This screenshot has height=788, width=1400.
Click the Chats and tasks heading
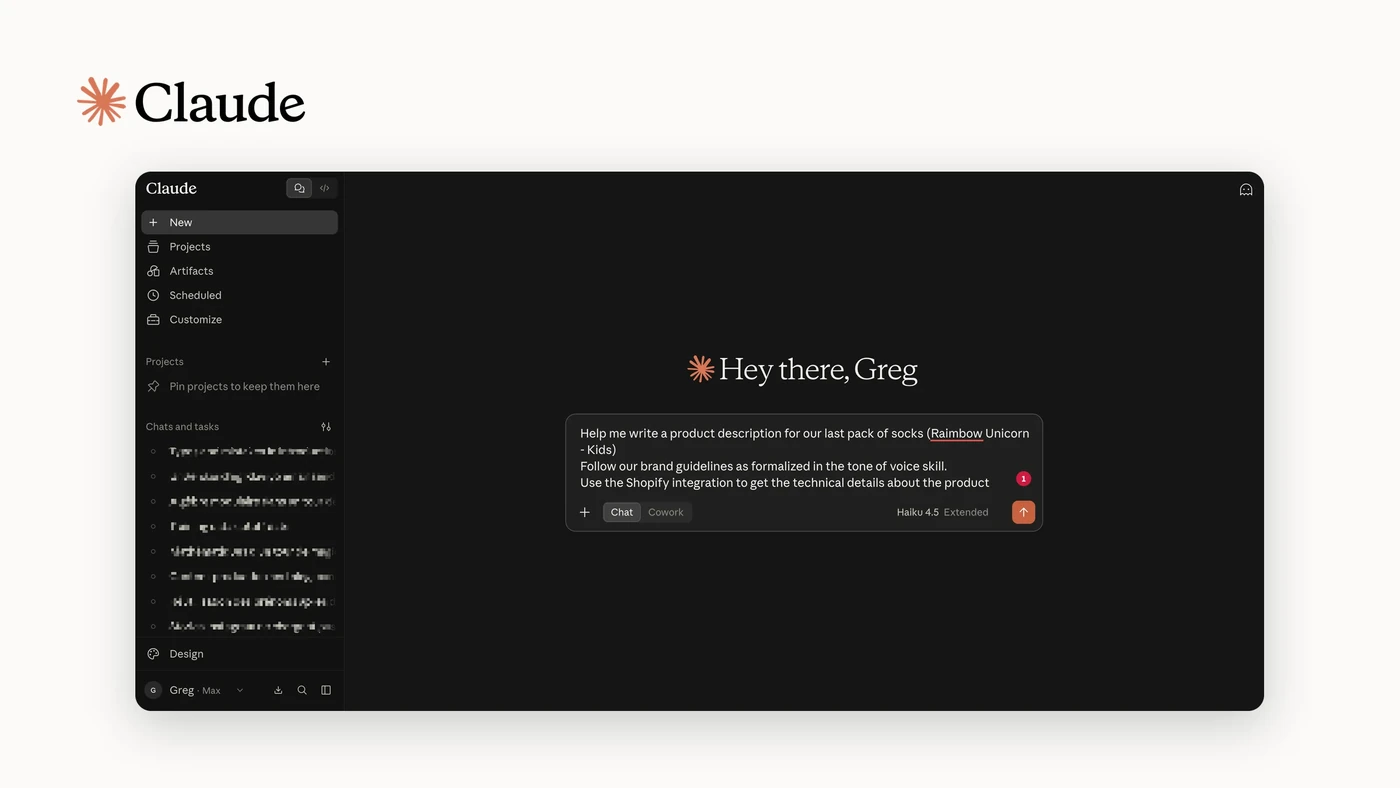tap(182, 427)
